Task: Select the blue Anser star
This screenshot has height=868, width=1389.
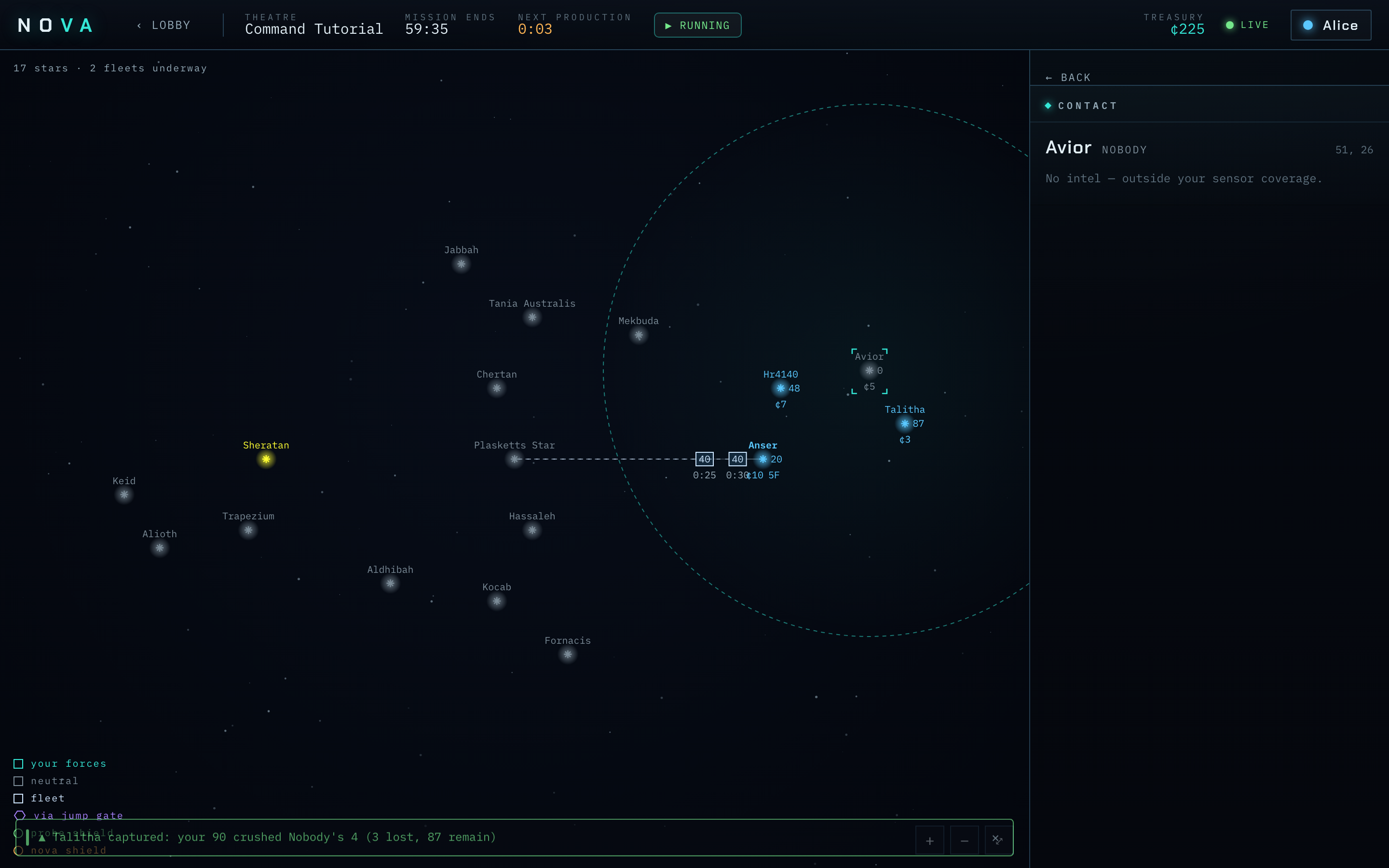Action: coord(763,459)
